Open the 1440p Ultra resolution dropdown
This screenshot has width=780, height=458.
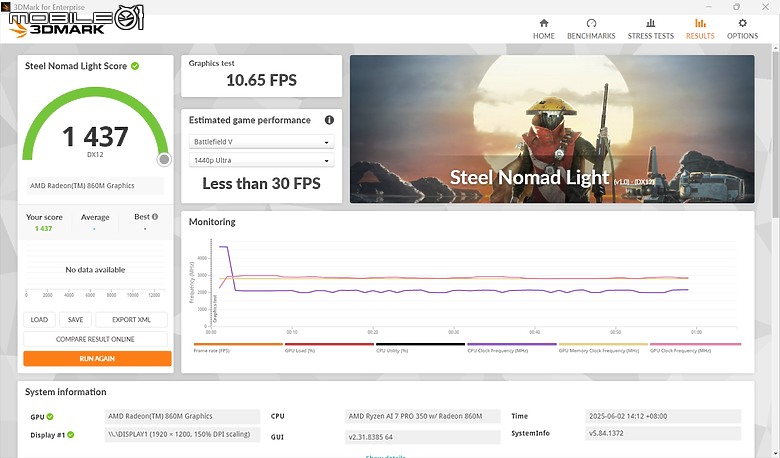[x=261, y=160]
